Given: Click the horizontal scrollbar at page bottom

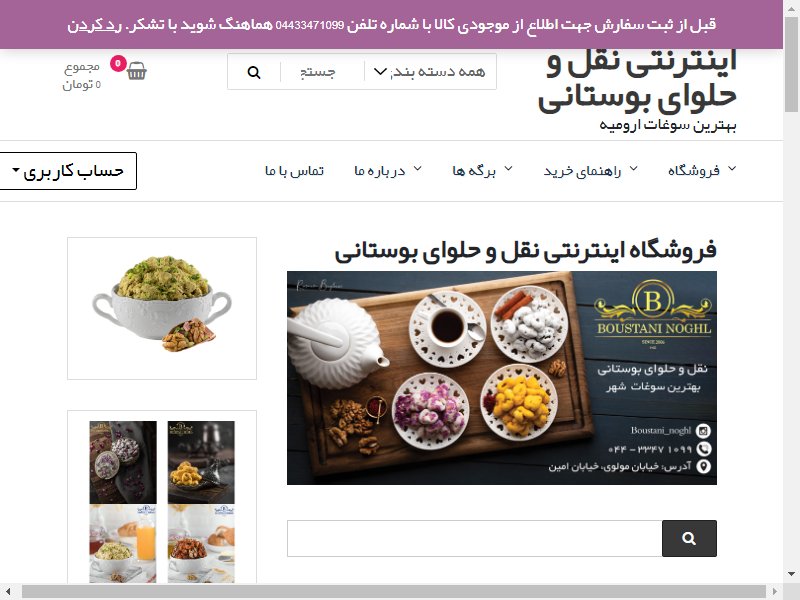Looking at the screenshot, I should (x=393, y=592).
